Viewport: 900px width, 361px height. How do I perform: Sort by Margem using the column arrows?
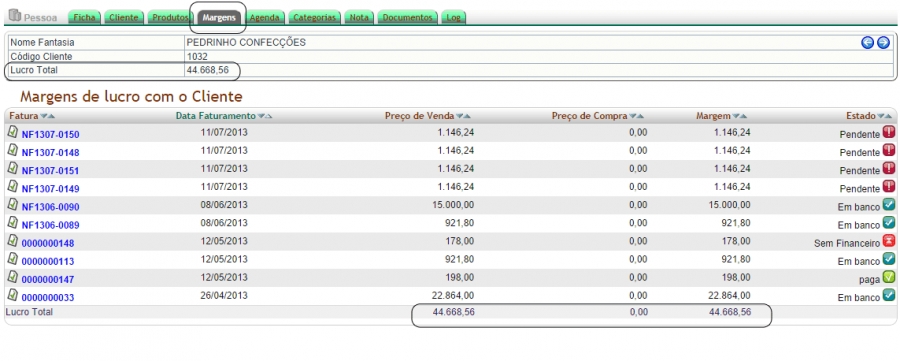(740, 115)
